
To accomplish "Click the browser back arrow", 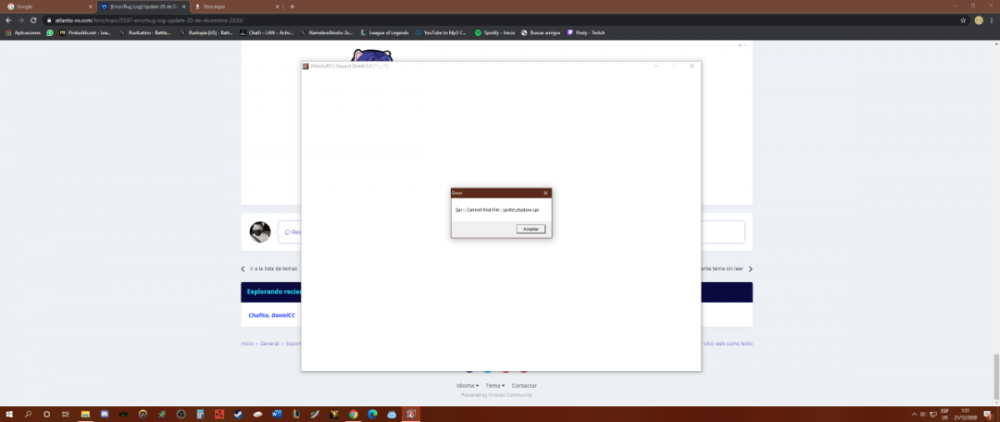I will point(8,20).
